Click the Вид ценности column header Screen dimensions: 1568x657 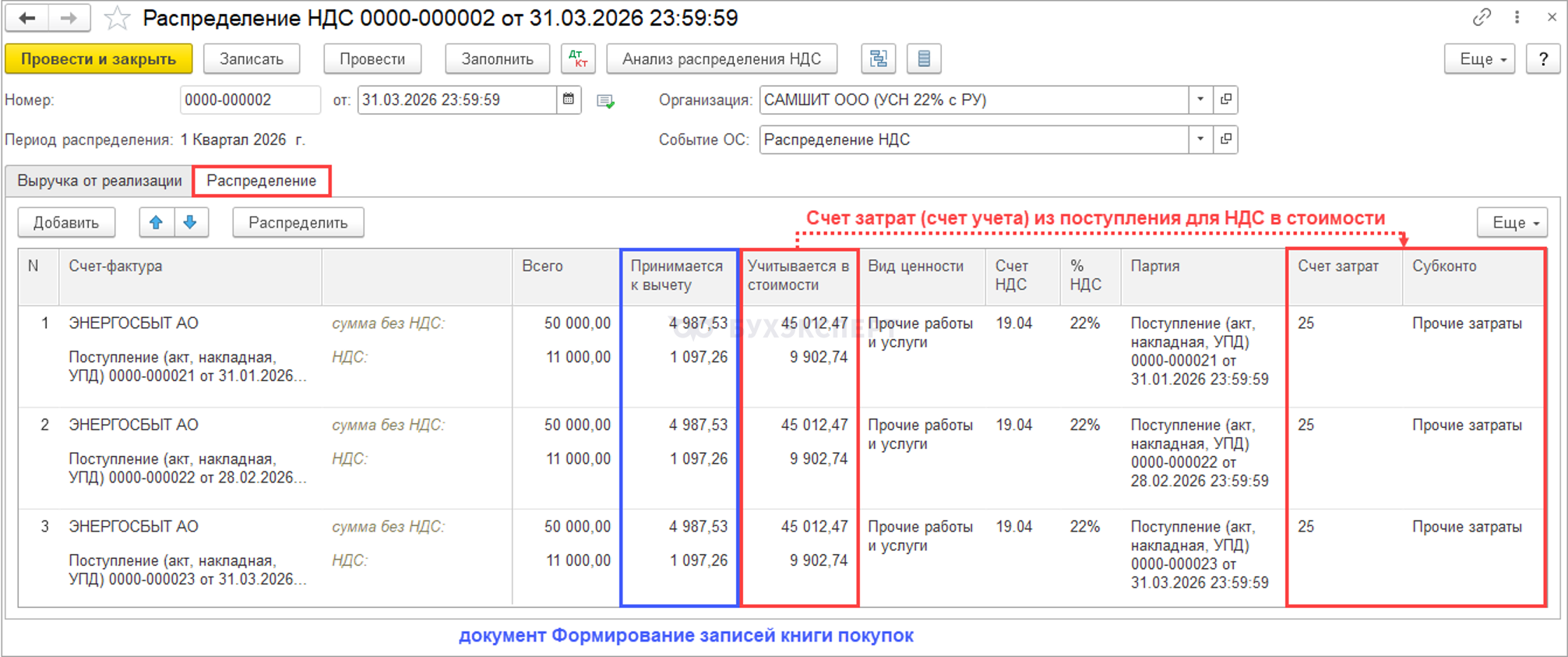point(922,277)
